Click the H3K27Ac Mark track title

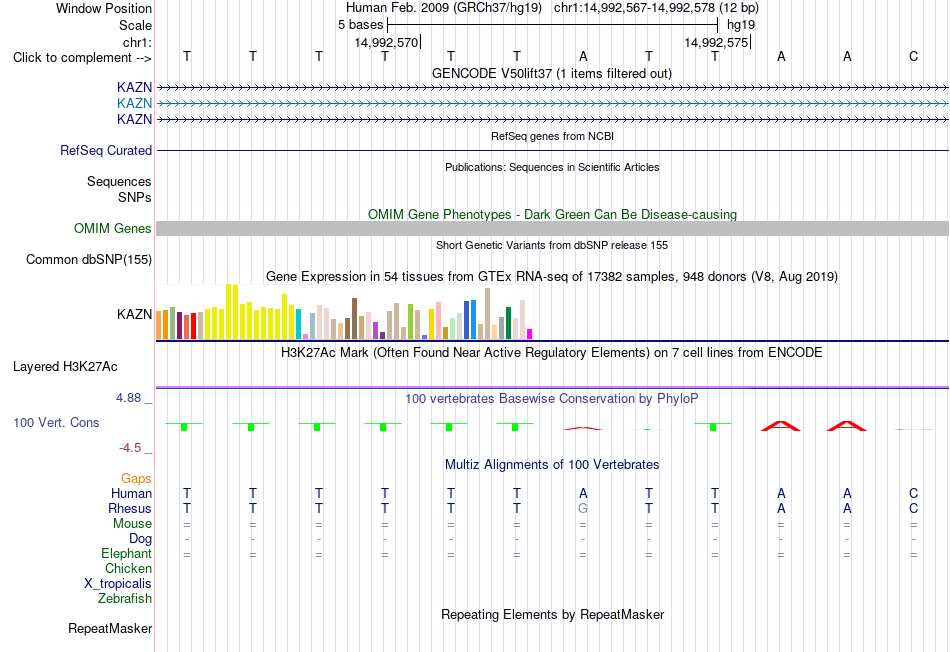(x=551, y=353)
